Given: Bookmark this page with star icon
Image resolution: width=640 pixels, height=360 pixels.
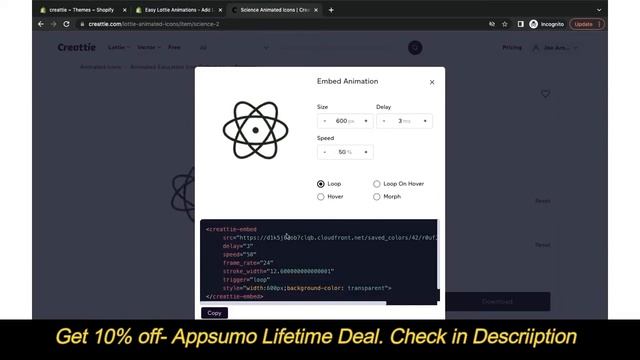Looking at the screenshot, I should point(505,24).
